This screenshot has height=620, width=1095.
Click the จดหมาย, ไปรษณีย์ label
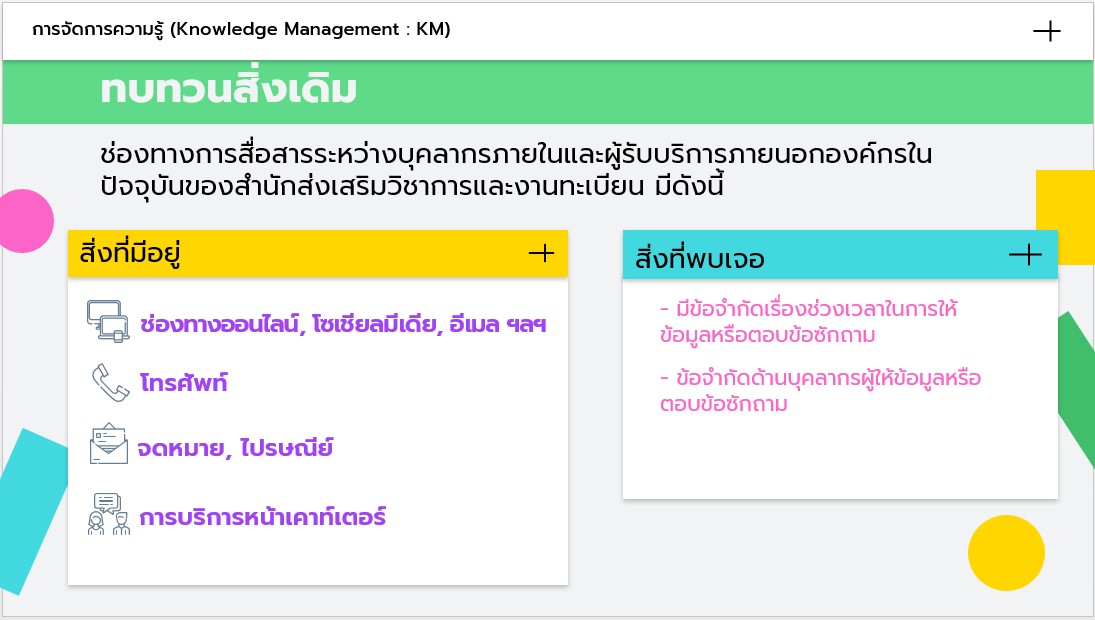click(235, 448)
